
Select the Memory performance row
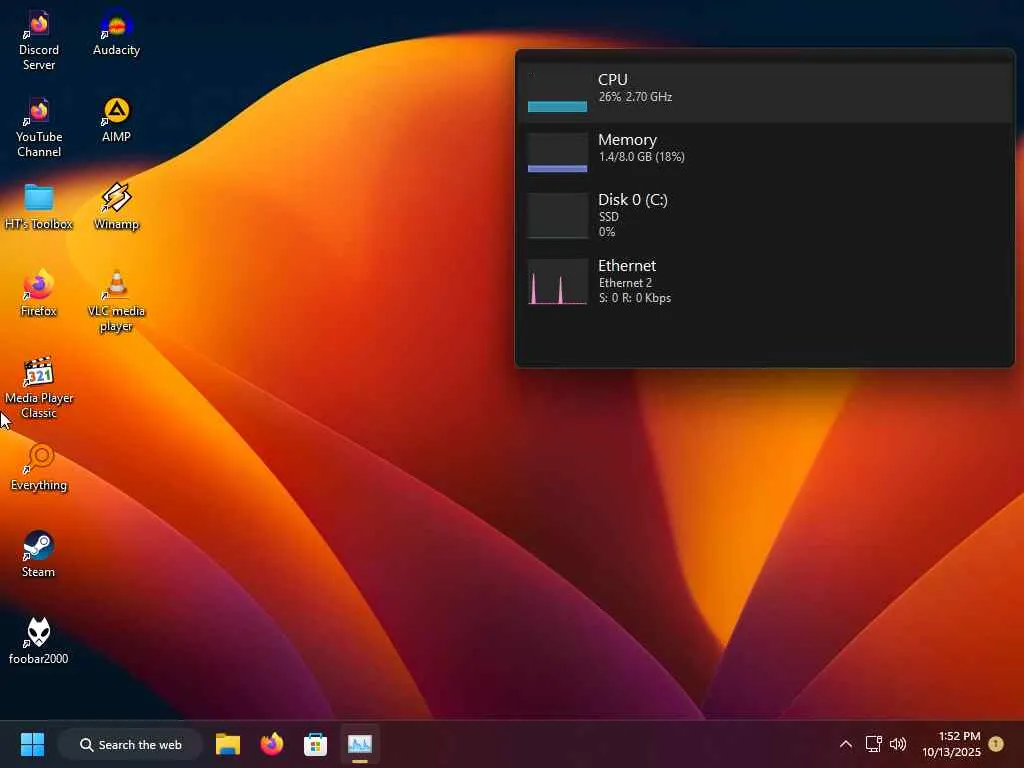[x=765, y=152]
